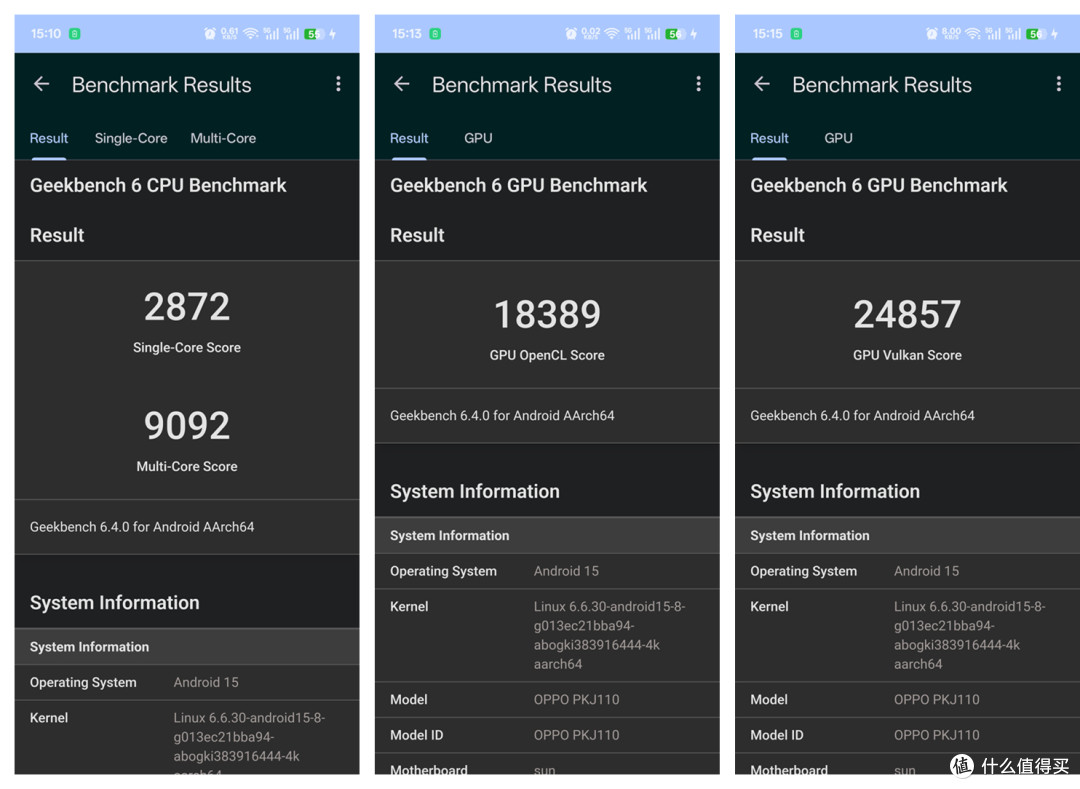Image resolution: width=1080 pixels, height=789 pixels.
Task: Tap the 18389 GPU OpenCL Score
Action: click(x=548, y=315)
